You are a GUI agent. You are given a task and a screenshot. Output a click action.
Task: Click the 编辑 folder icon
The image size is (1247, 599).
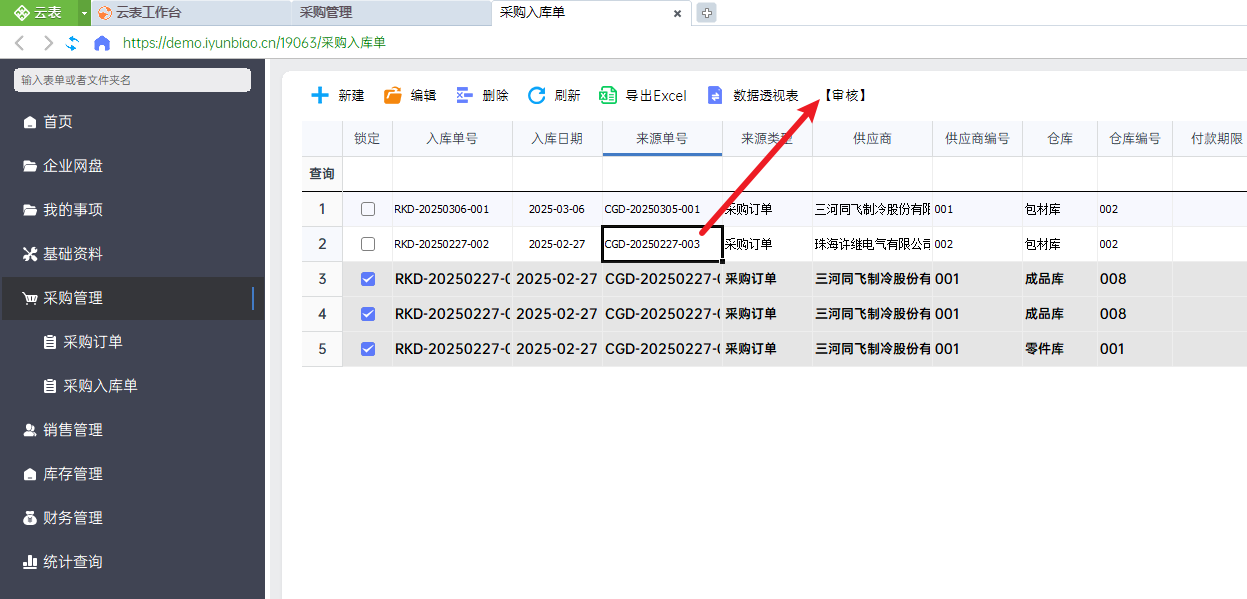(x=393, y=96)
